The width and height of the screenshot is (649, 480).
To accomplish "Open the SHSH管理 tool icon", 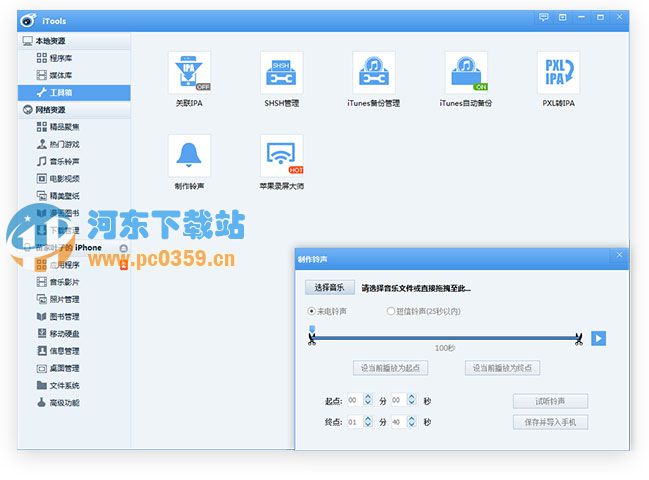I will point(281,72).
